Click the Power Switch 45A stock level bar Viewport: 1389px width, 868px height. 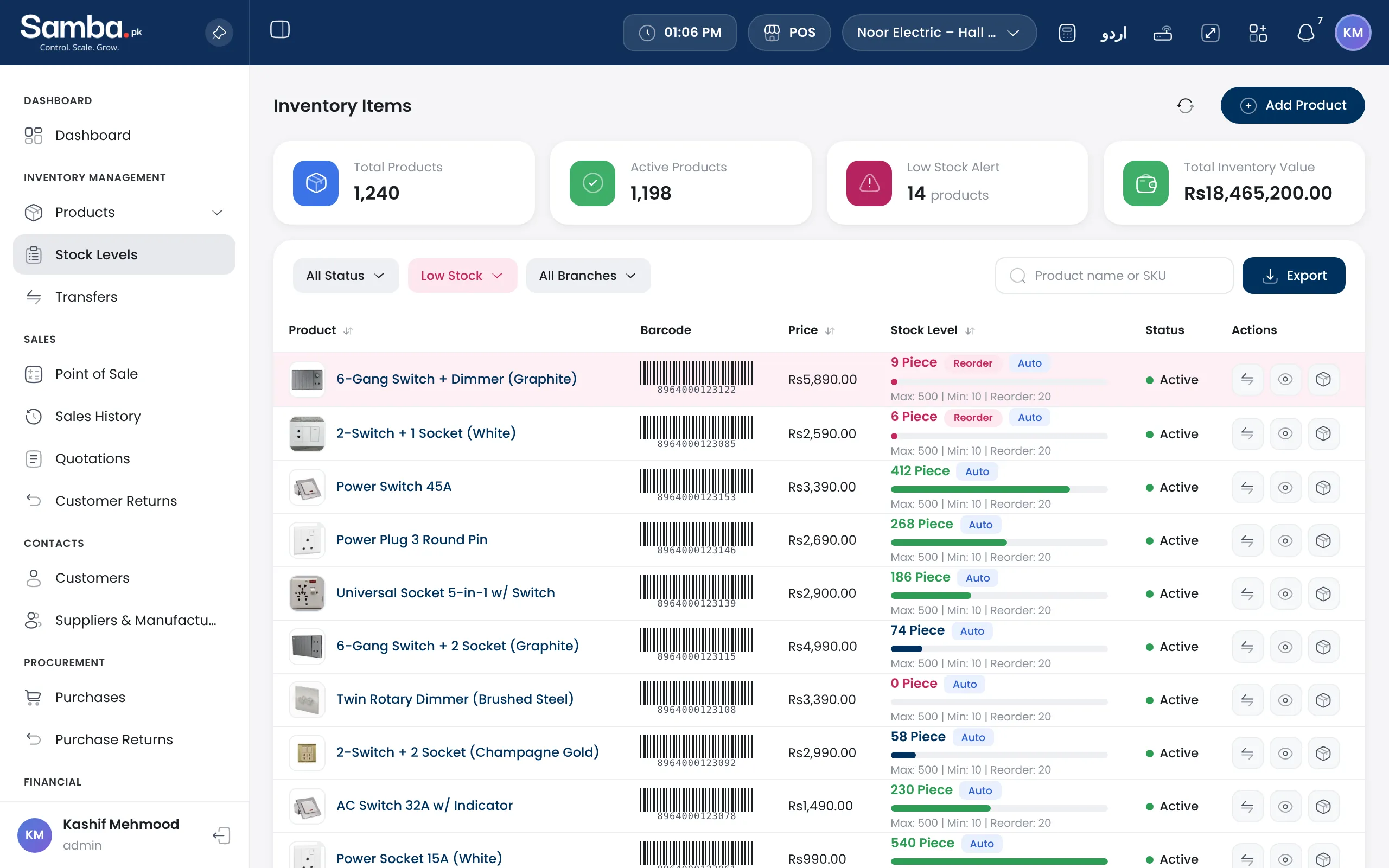(999, 489)
